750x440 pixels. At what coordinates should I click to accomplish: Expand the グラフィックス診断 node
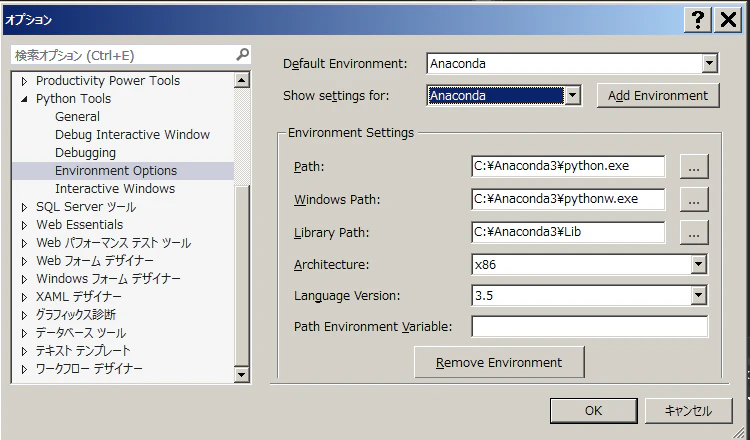[x=24, y=316]
